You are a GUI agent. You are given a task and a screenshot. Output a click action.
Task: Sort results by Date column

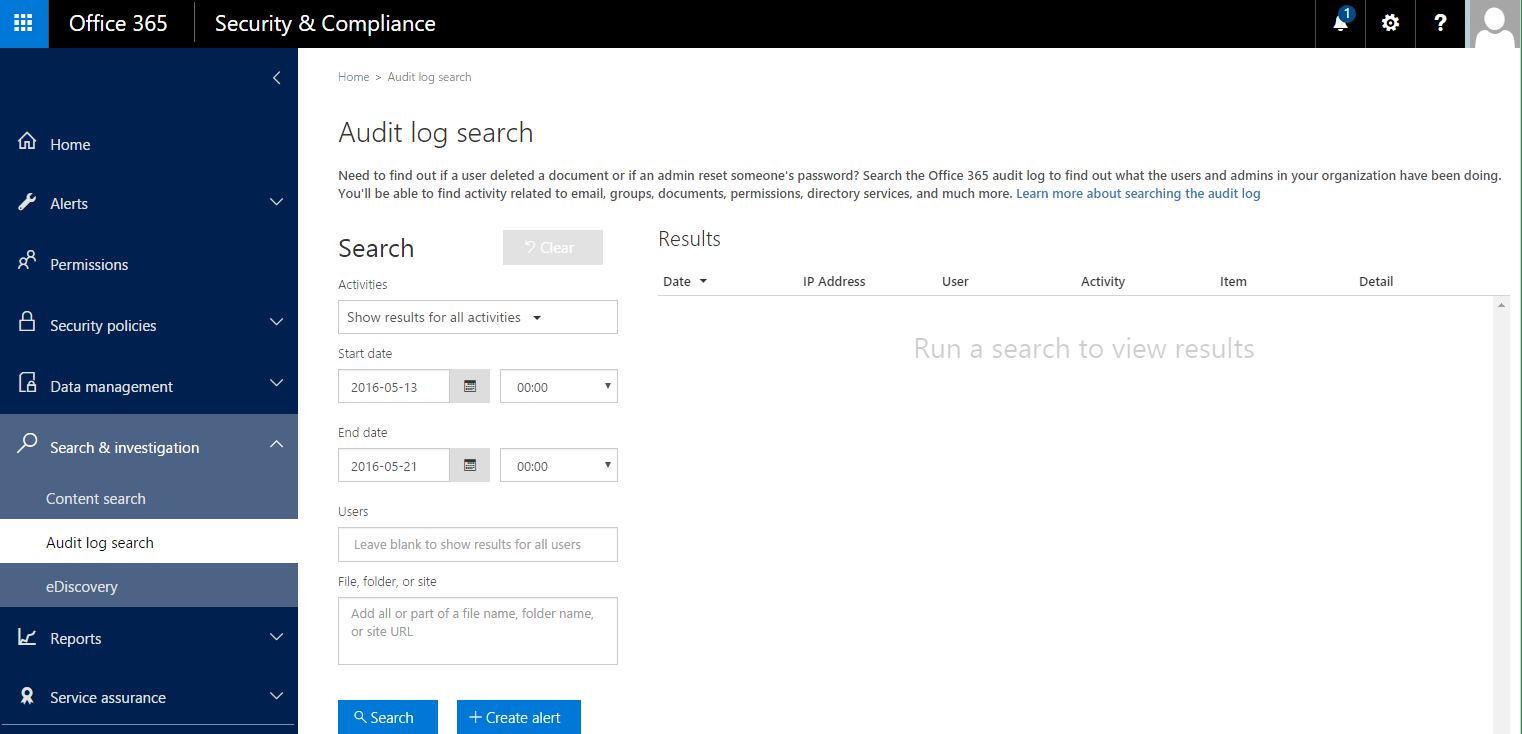tap(685, 281)
